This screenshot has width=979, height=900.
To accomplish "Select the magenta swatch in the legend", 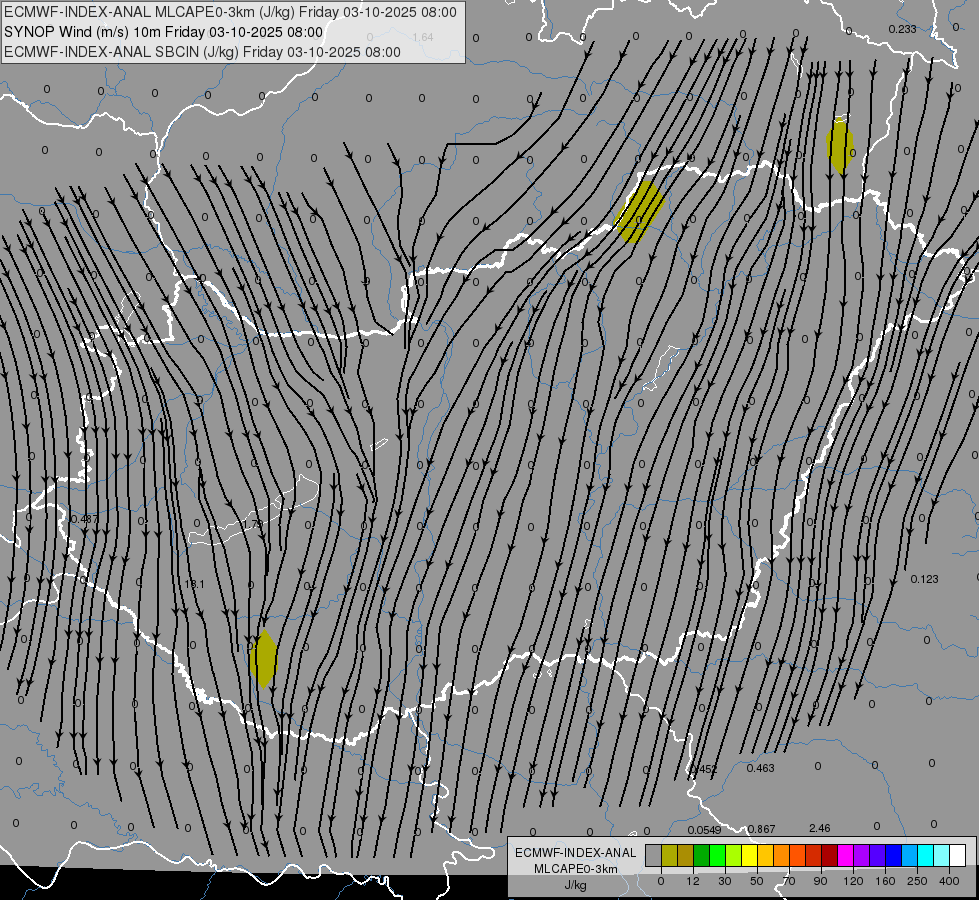I will tap(845, 856).
